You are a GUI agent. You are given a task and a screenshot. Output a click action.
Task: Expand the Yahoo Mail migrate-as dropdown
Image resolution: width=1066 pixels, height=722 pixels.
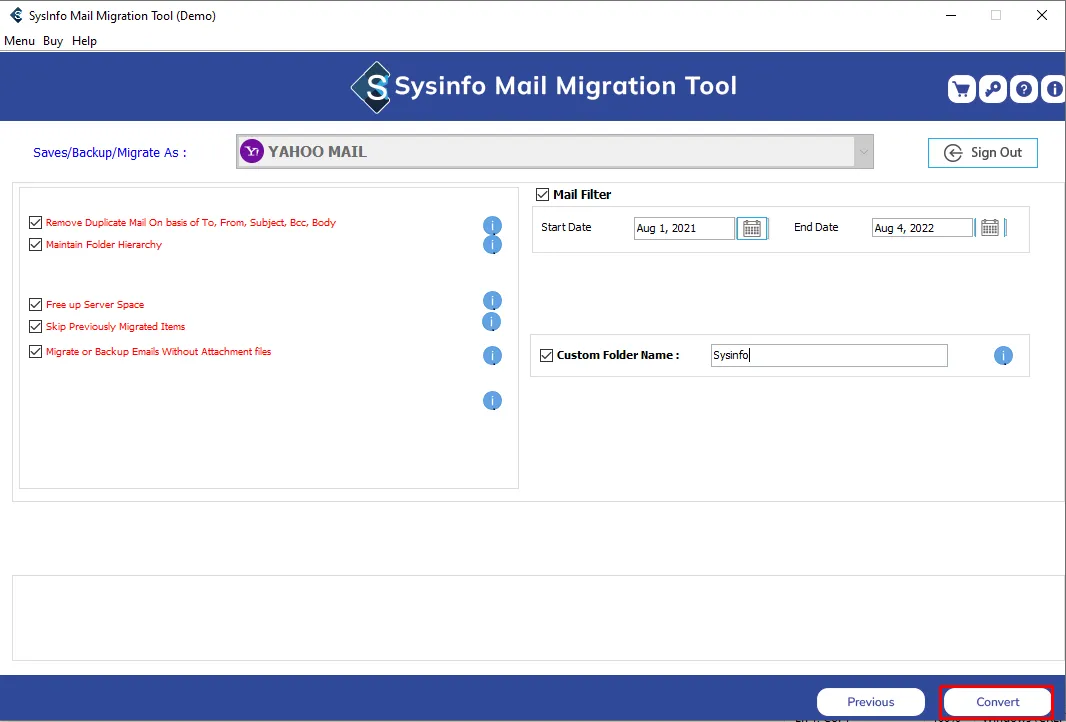863,152
